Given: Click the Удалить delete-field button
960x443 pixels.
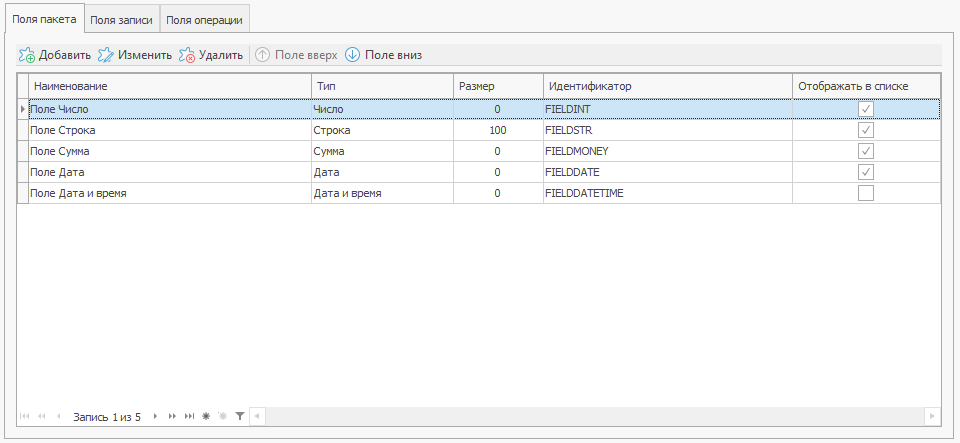Looking at the screenshot, I should coord(211,55).
